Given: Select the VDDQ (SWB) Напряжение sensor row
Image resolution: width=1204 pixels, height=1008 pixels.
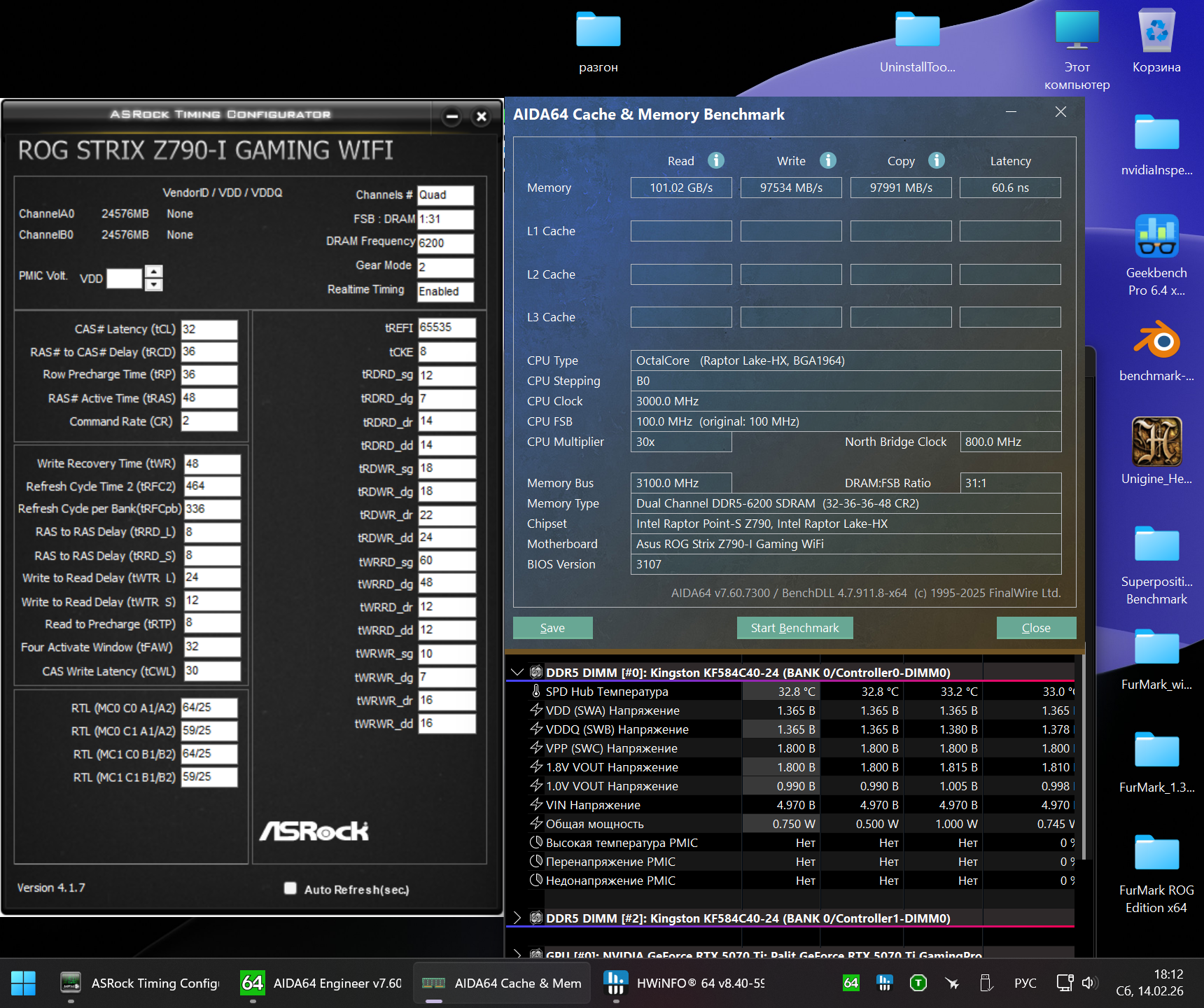Looking at the screenshot, I should 791,729.
